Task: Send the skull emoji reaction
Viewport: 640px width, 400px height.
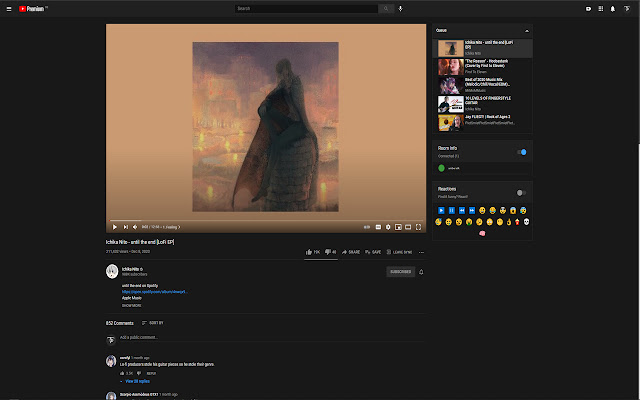Action: pos(527,222)
